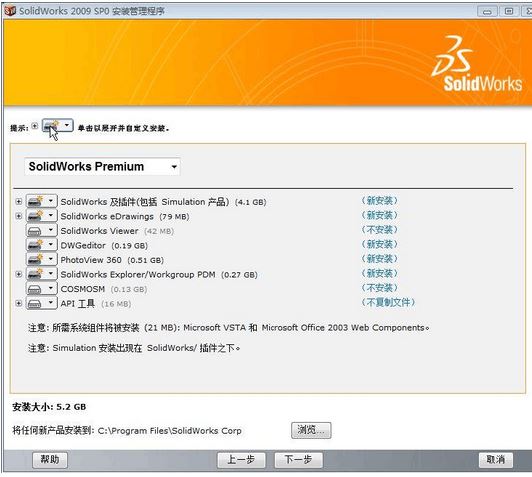Expand the SolidWorks Explorer/Workgroup PDM node
Image resolution: width=532 pixels, height=477 pixels.
[19, 274]
